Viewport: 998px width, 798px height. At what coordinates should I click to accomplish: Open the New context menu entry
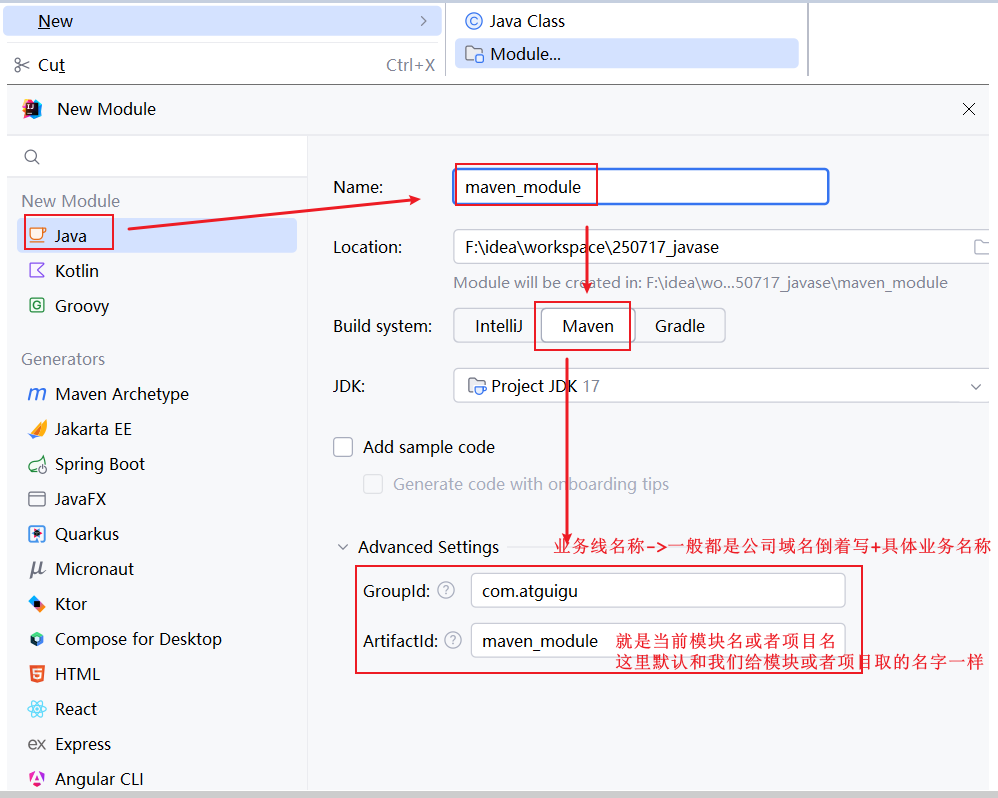(x=222, y=21)
